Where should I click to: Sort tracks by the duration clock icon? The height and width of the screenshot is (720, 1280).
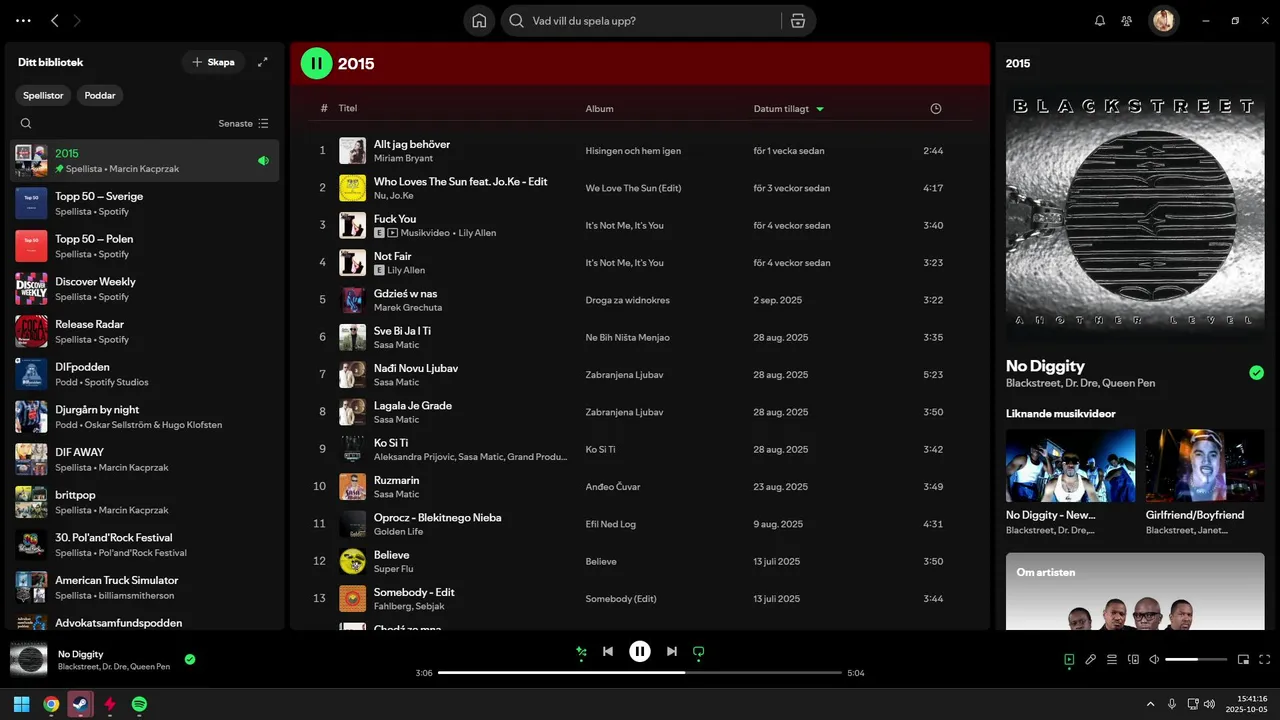tap(936, 108)
